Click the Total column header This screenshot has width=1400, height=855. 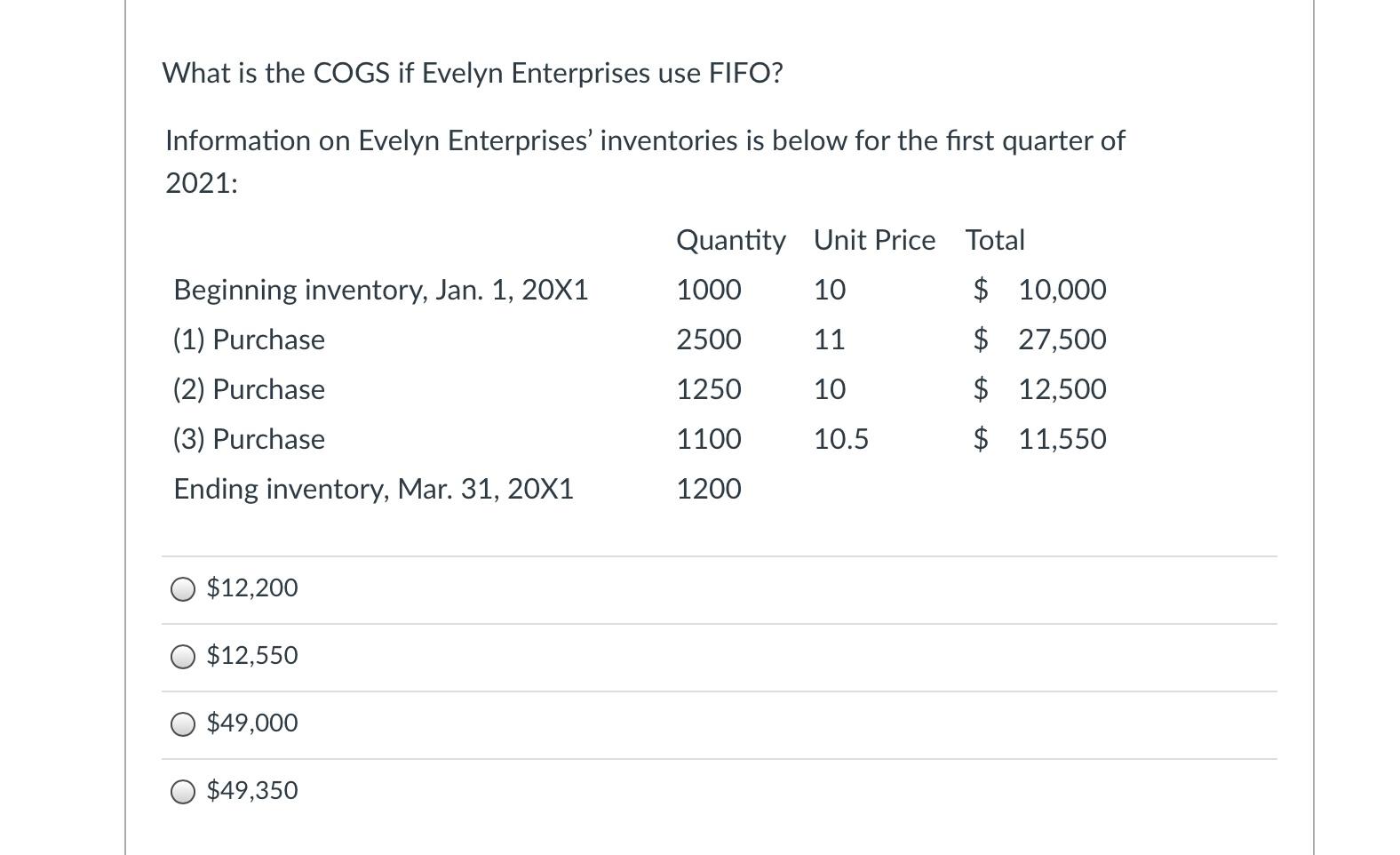(x=995, y=239)
